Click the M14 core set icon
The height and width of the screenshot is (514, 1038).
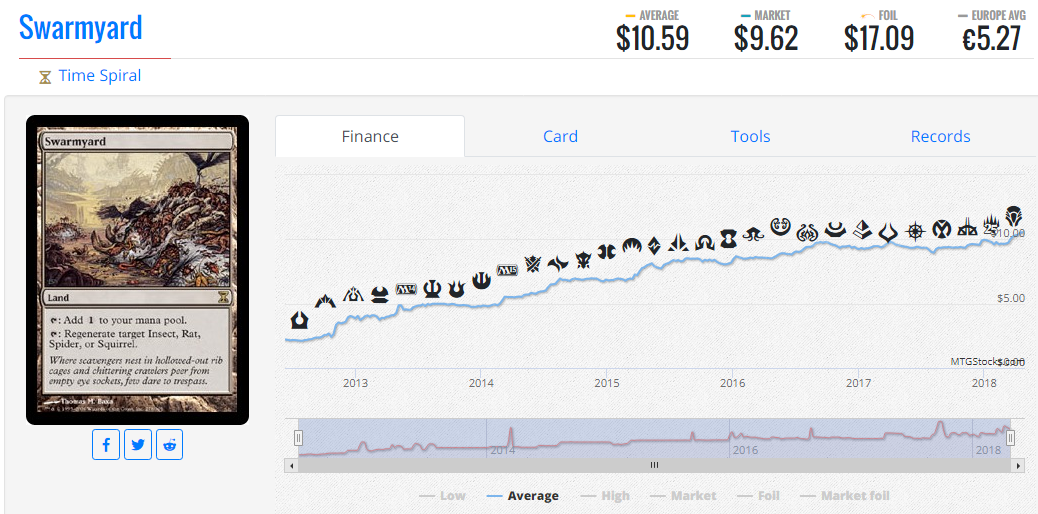406,289
